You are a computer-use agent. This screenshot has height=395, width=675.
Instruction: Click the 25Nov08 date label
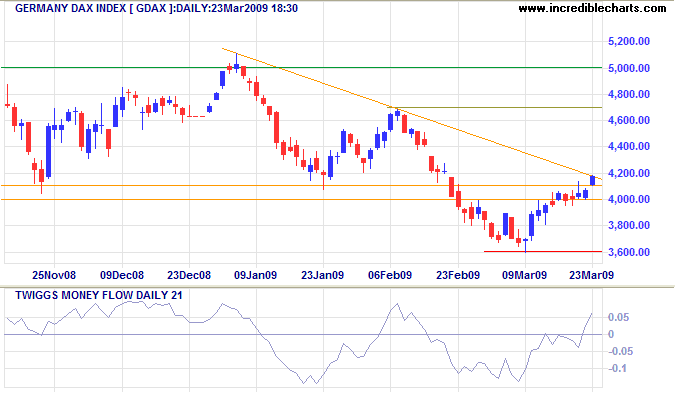(x=54, y=275)
